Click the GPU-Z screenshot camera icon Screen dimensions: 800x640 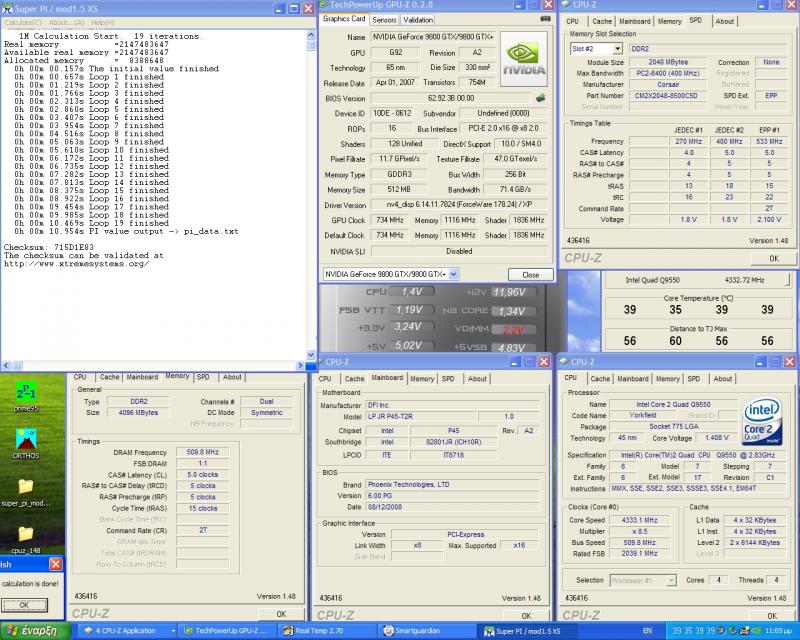[545, 19]
